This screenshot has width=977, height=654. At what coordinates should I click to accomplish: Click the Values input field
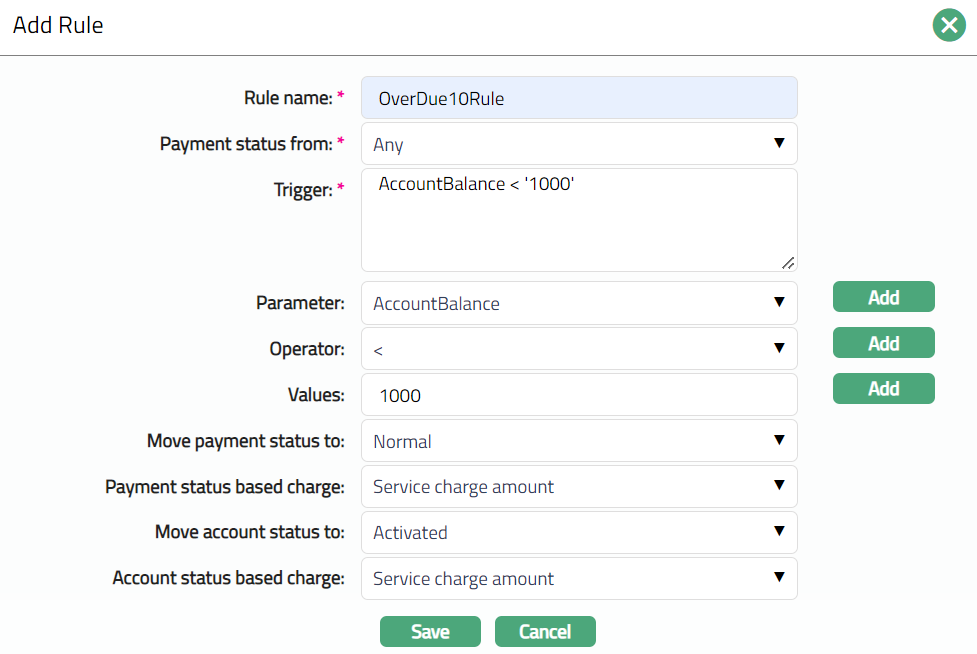tap(579, 395)
